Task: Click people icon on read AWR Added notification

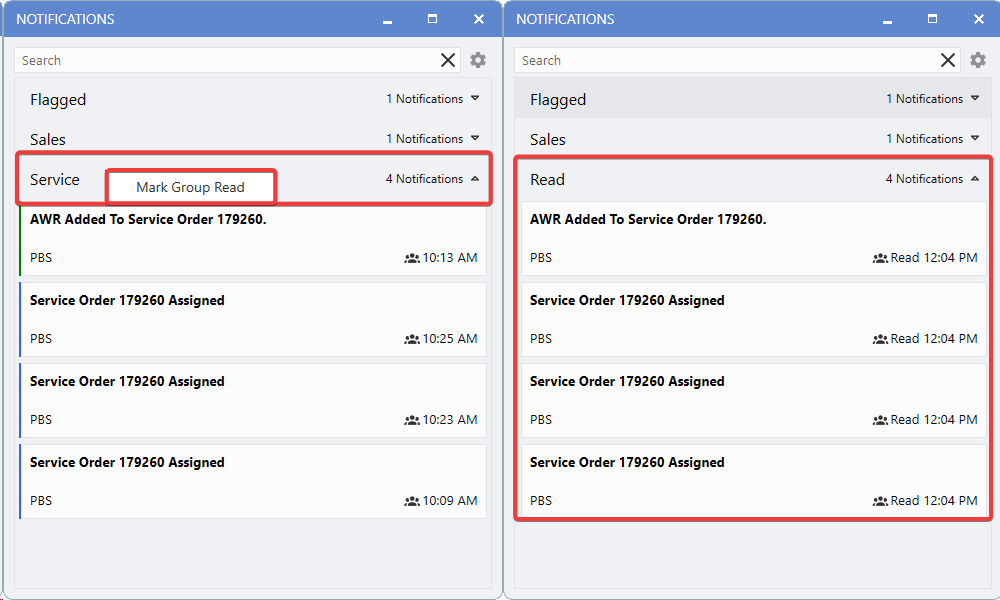Action: pos(880,258)
